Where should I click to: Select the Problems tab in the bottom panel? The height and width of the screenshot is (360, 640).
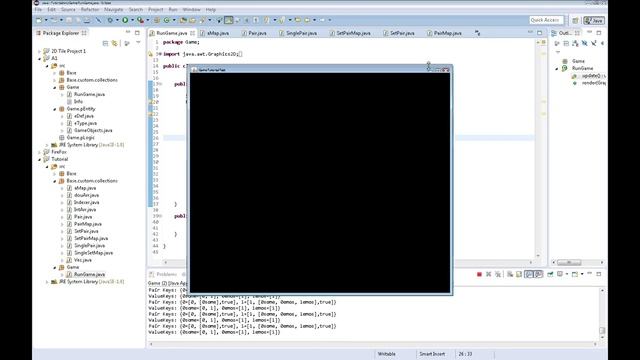click(x=163, y=274)
